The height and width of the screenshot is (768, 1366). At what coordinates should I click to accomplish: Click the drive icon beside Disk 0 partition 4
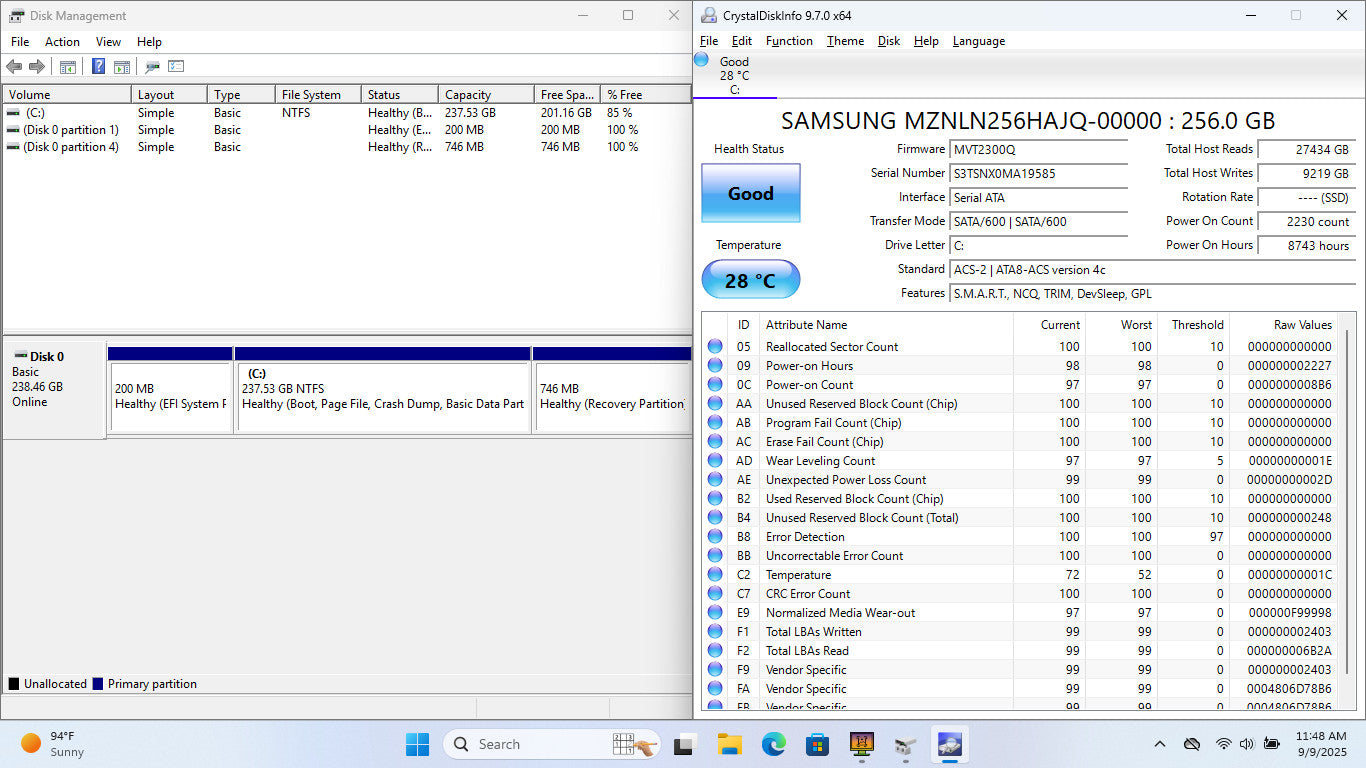click(x=13, y=147)
